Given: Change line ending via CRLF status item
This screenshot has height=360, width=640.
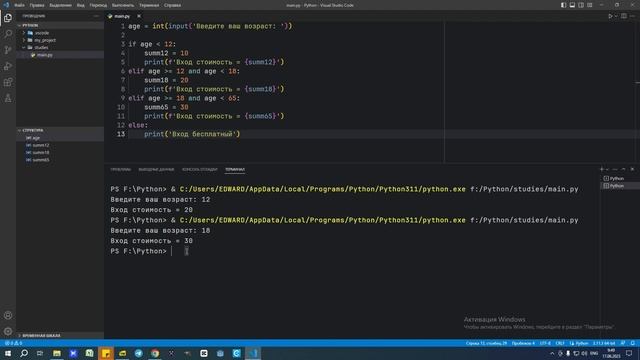Looking at the screenshot, I should click(x=560, y=343).
